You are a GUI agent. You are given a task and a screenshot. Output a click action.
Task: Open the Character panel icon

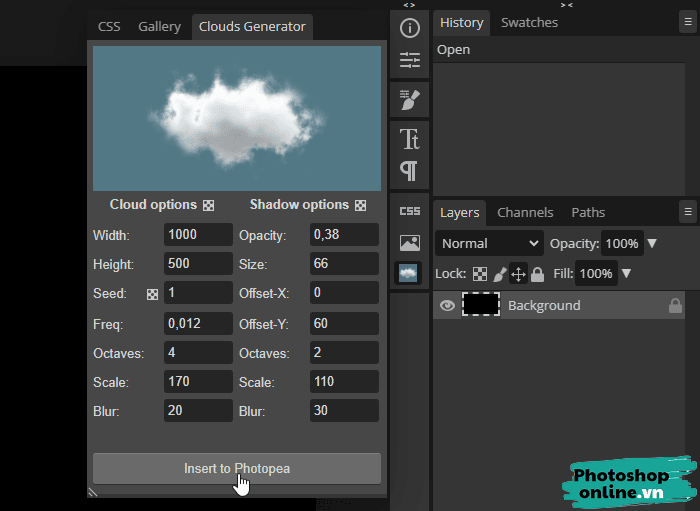(x=409, y=138)
